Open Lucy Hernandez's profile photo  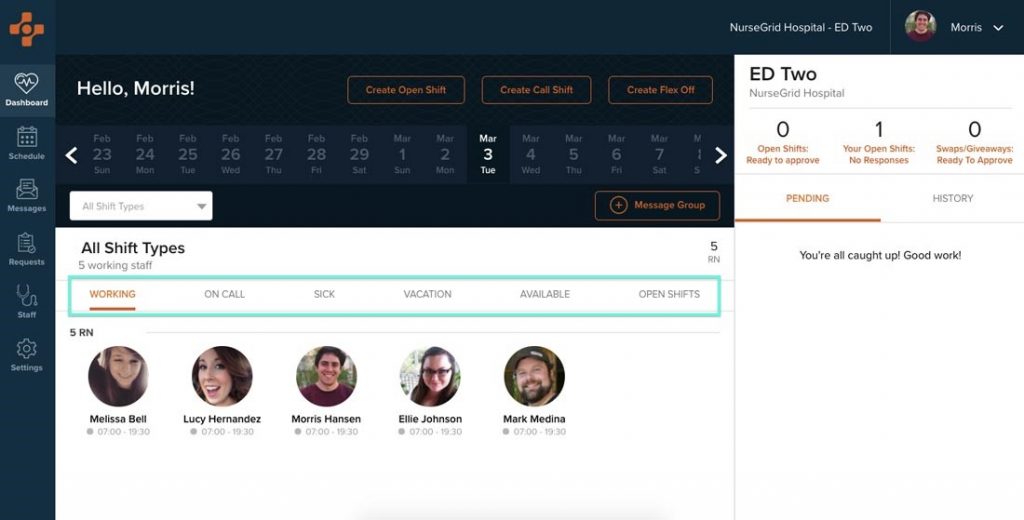(222, 376)
